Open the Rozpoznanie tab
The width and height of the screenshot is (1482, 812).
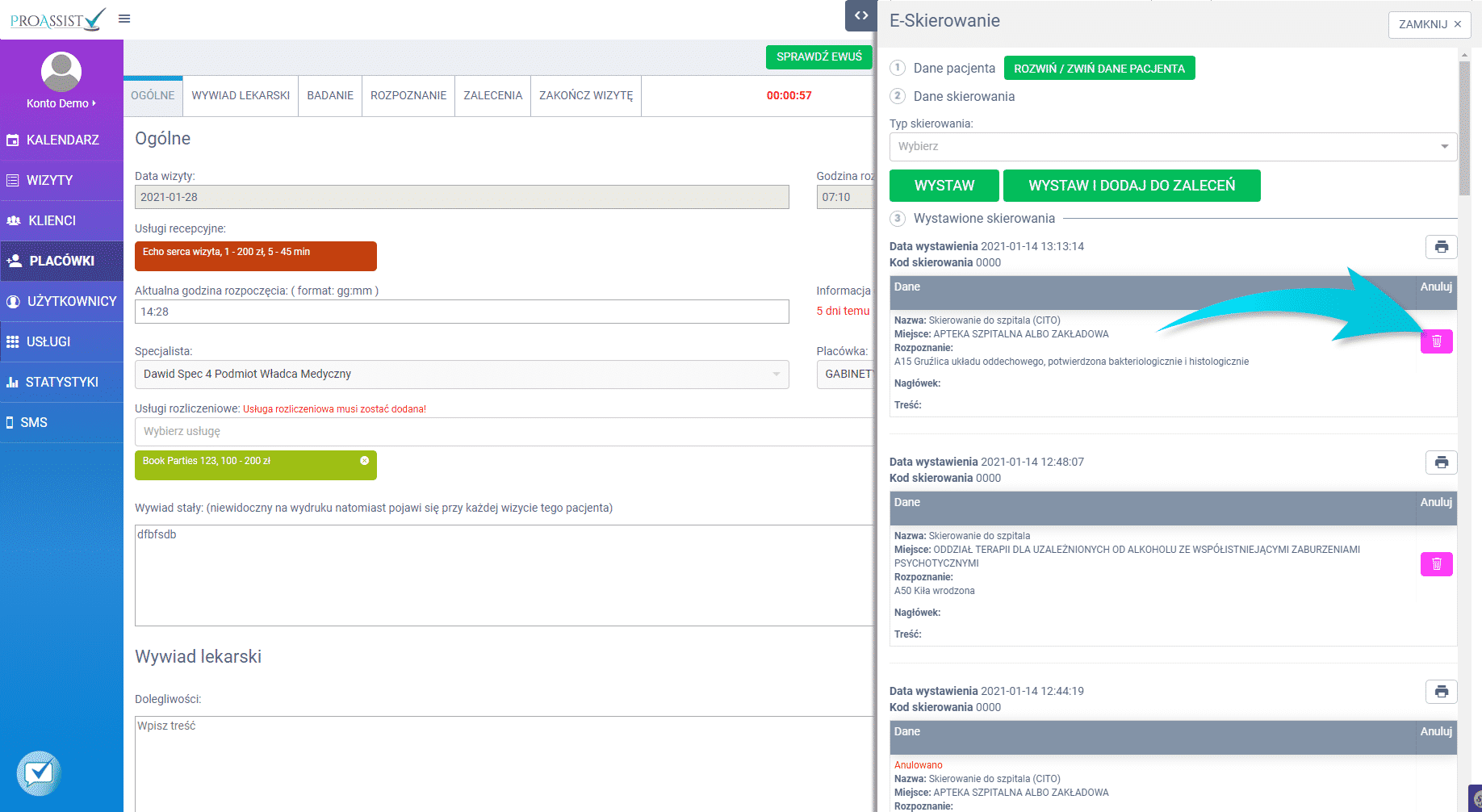click(x=408, y=95)
